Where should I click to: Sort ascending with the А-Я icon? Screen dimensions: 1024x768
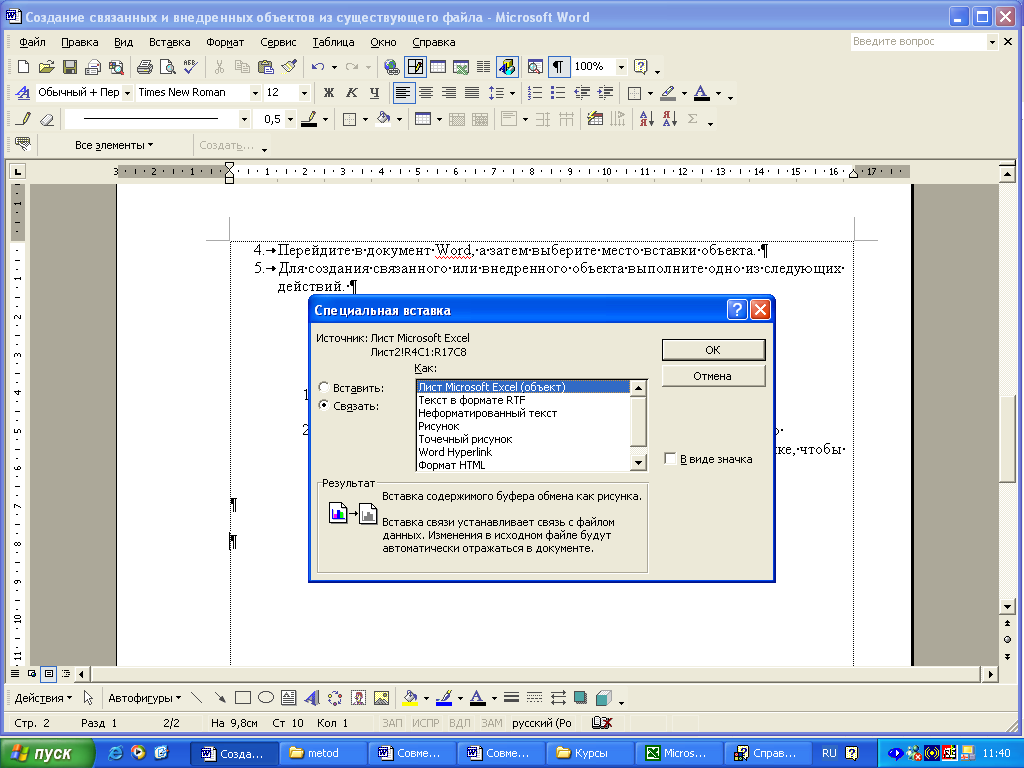pos(647,119)
